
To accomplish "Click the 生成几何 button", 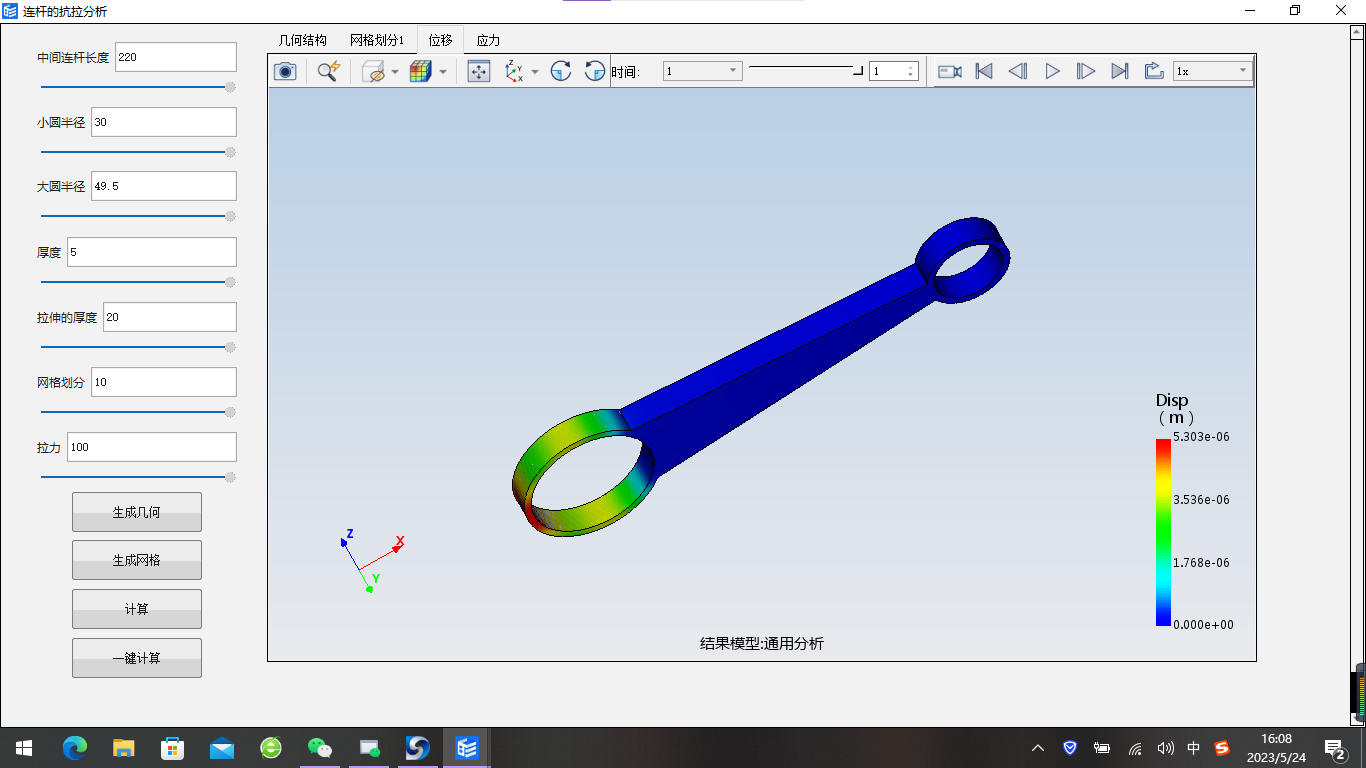I will 137,512.
